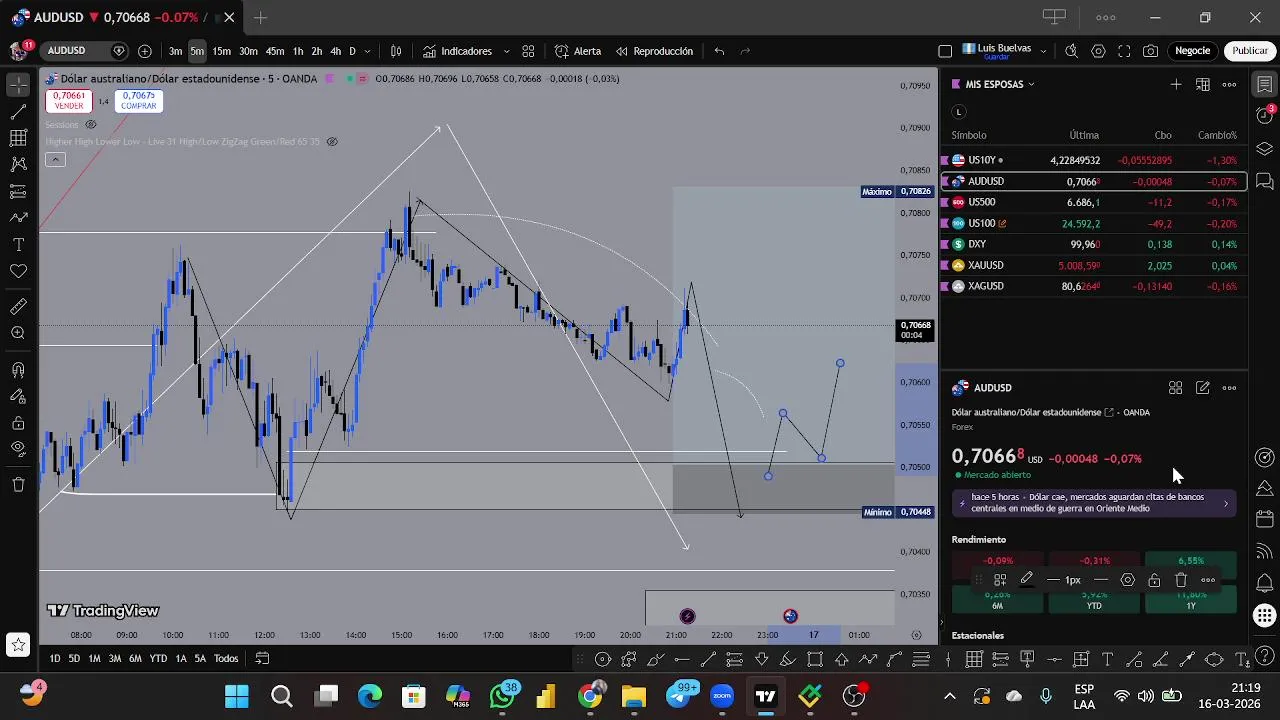Toggle stay in drawing mode pencil-lock icon
The height and width of the screenshot is (720, 1280).
[x=18, y=397]
